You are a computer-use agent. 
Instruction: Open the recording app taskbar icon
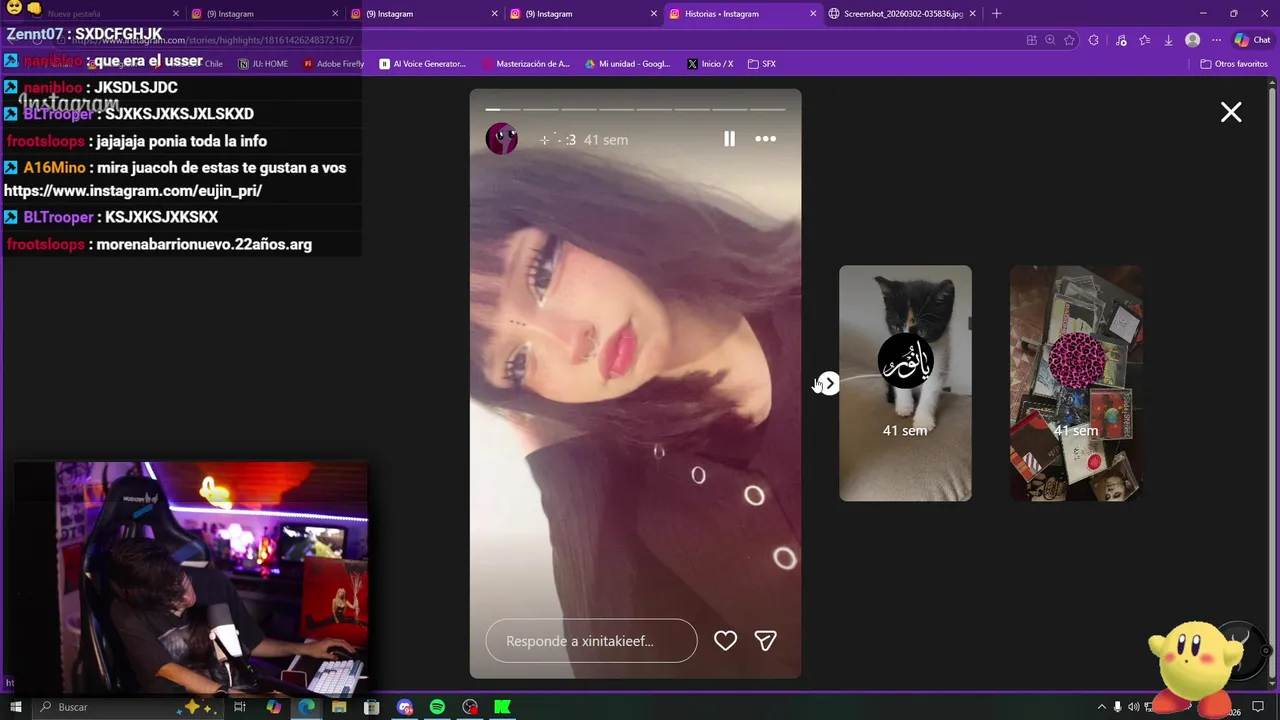click(x=470, y=707)
